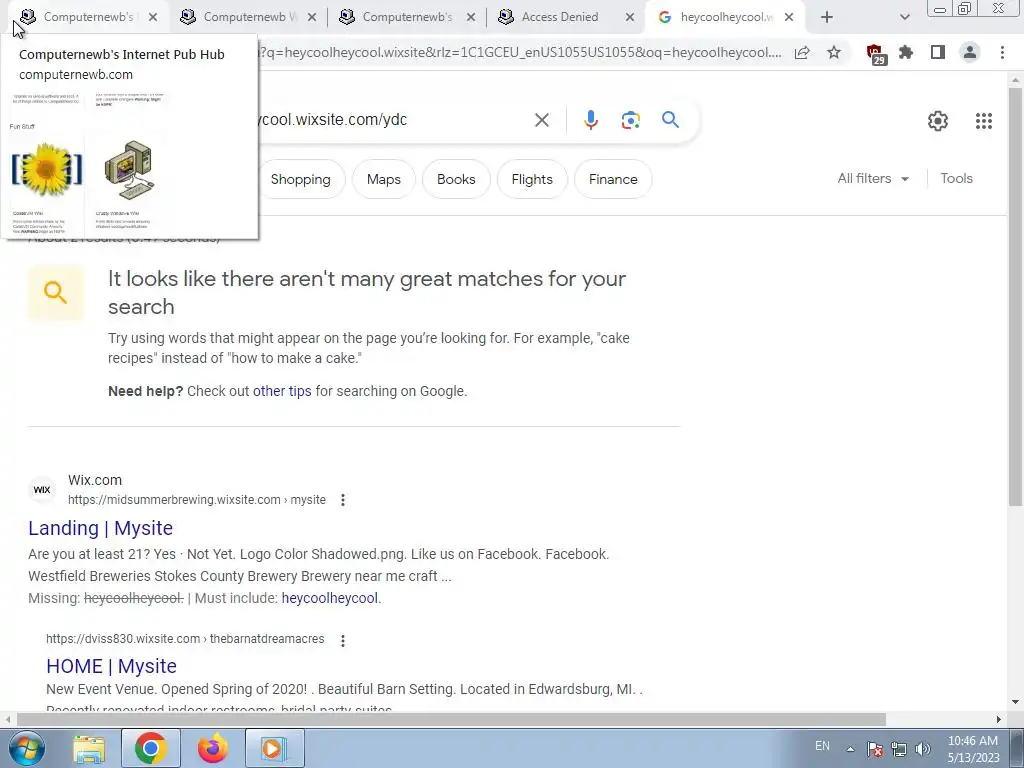Open the Google apps grid
This screenshot has width=1024, height=768.
(984, 121)
